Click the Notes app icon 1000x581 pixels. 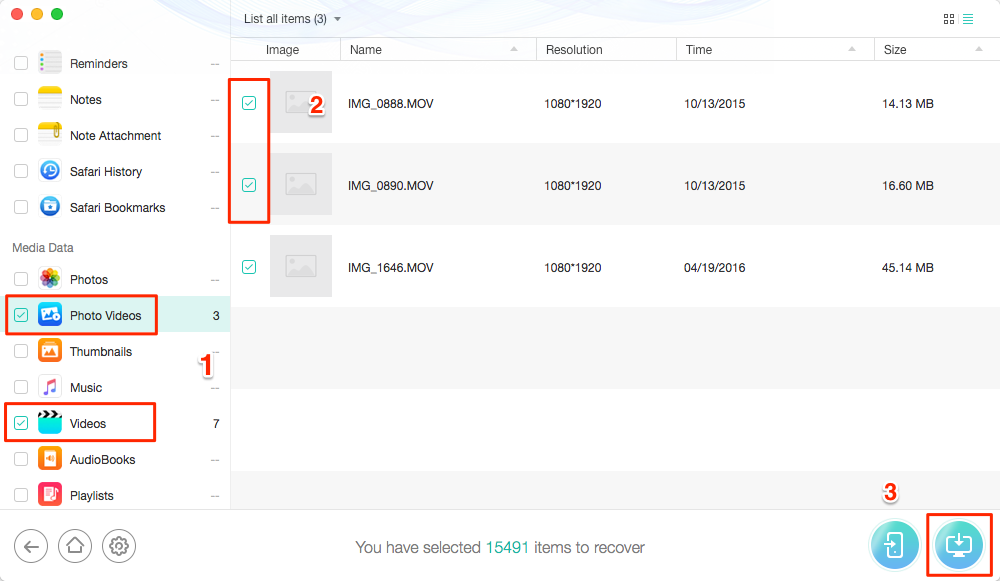pos(50,99)
